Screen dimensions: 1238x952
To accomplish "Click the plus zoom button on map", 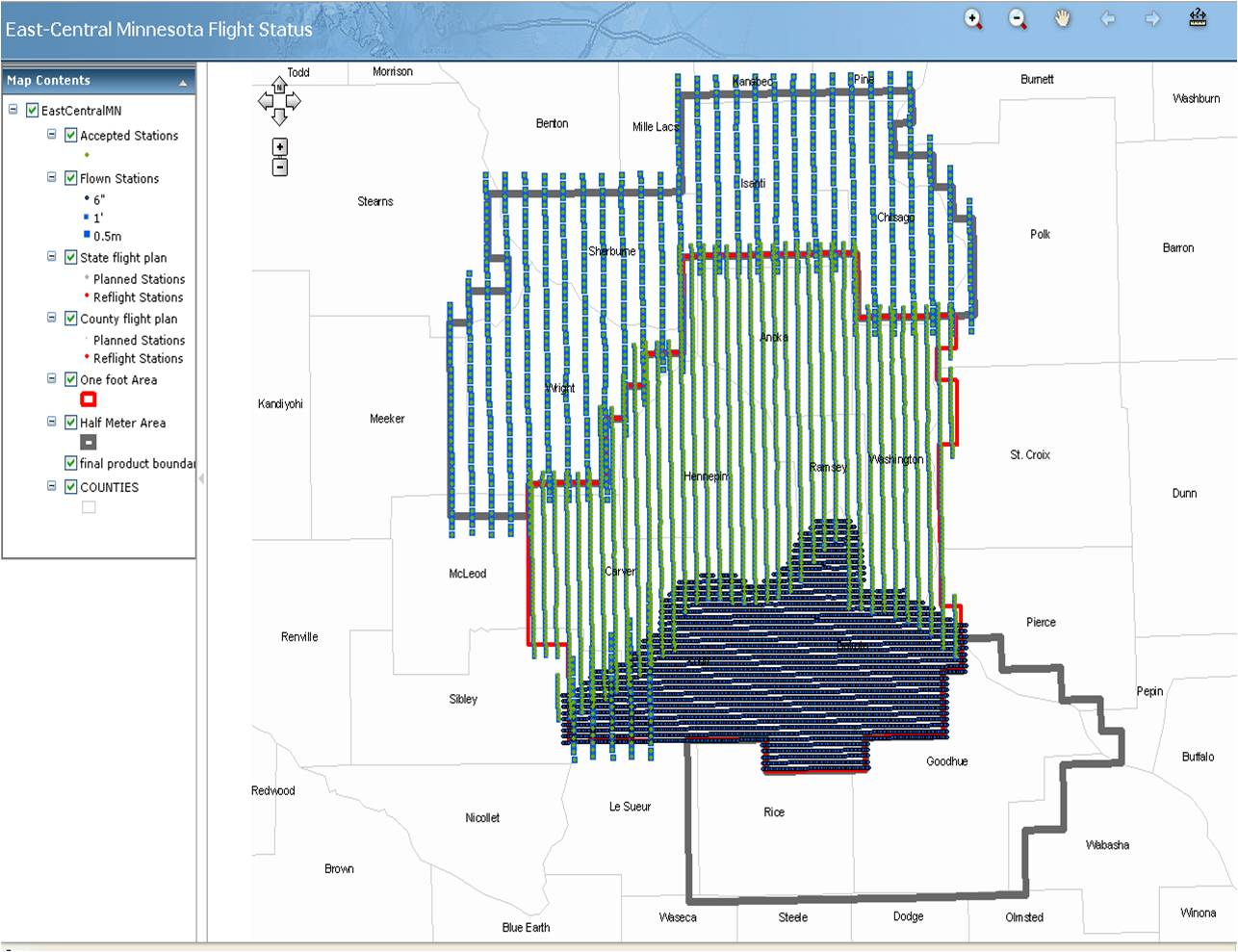I will click(x=279, y=147).
